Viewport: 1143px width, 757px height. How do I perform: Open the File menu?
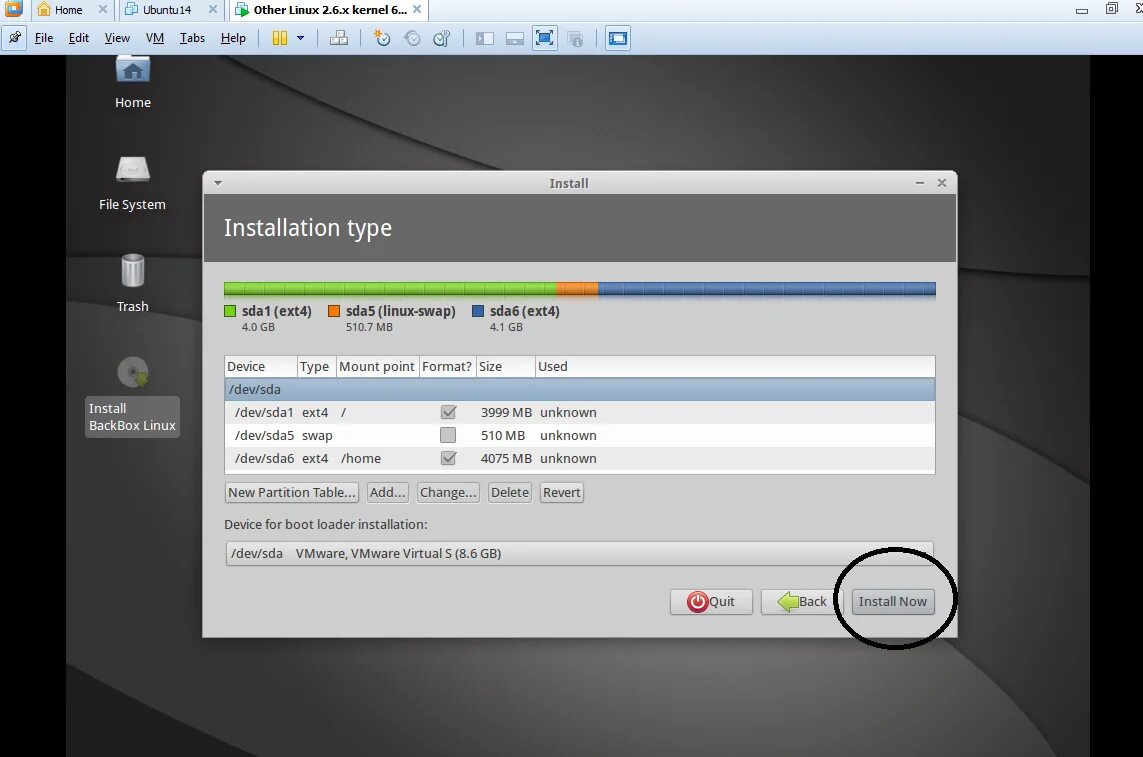click(x=44, y=38)
